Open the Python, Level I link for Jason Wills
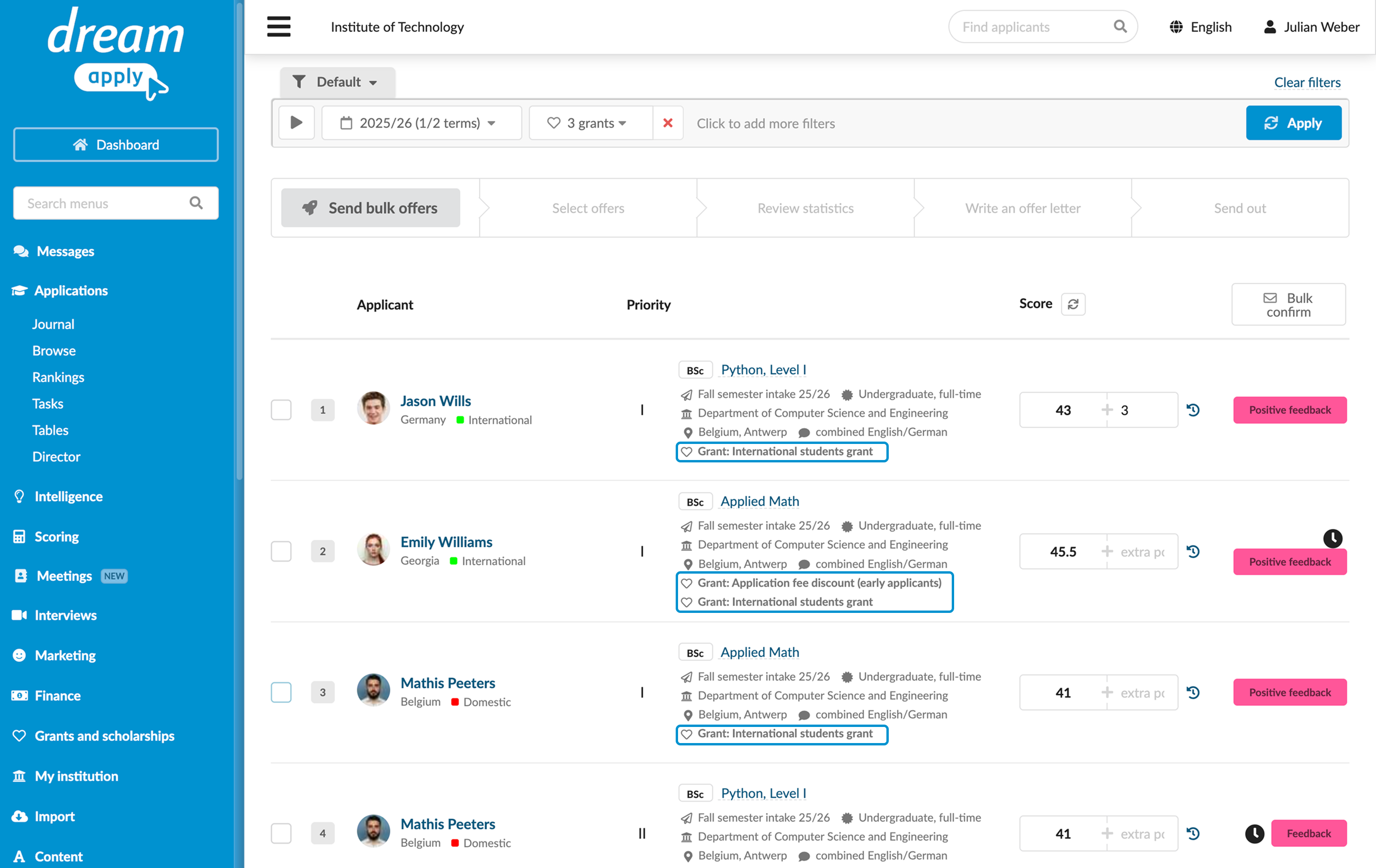The height and width of the screenshot is (868, 1376). pyautogui.click(x=763, y=370)
